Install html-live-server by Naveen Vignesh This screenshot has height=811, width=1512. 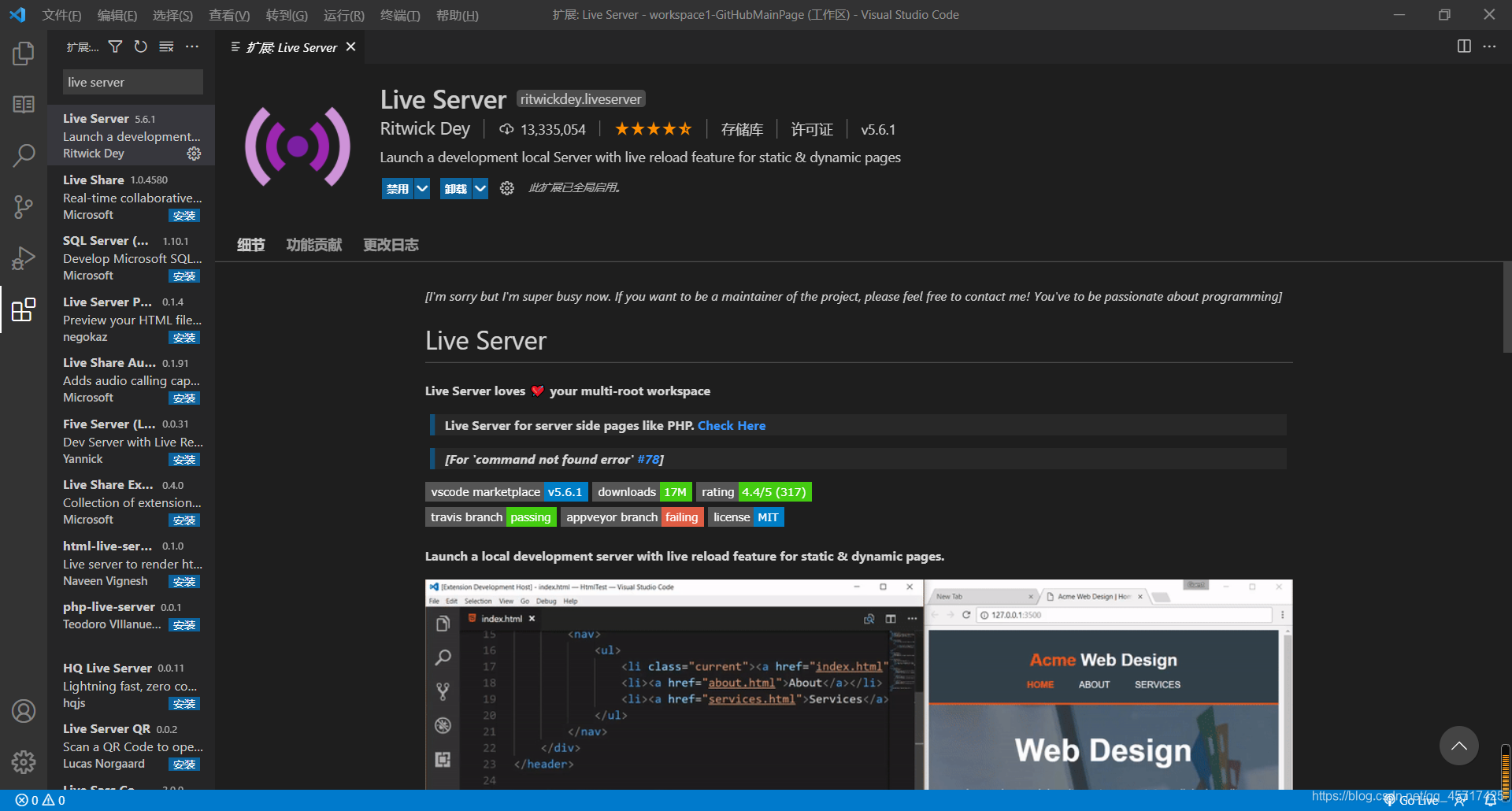click(184, 581)
